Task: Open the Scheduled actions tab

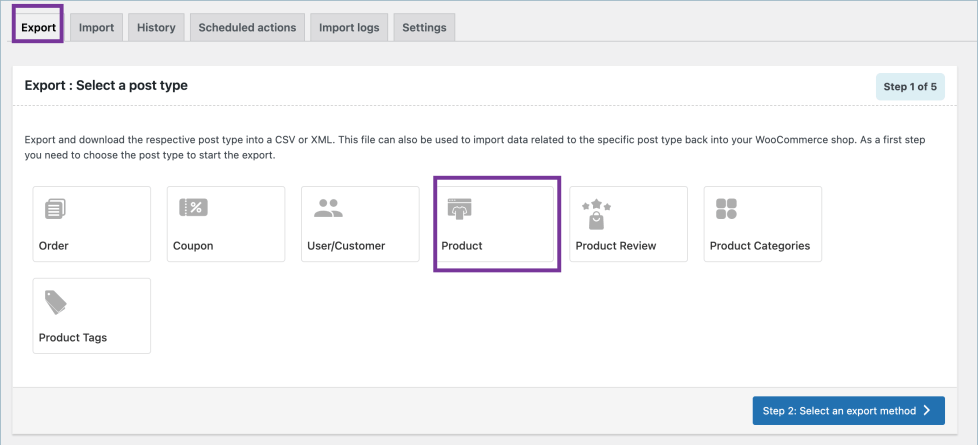Action: 247,27
